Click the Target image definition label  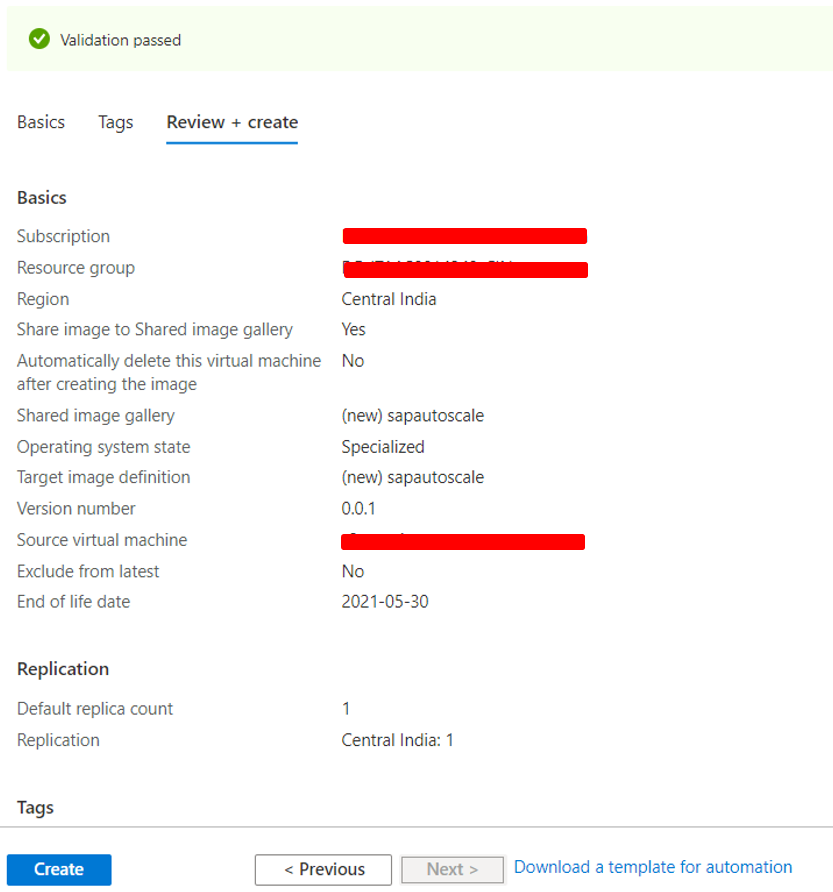(104, 477)
